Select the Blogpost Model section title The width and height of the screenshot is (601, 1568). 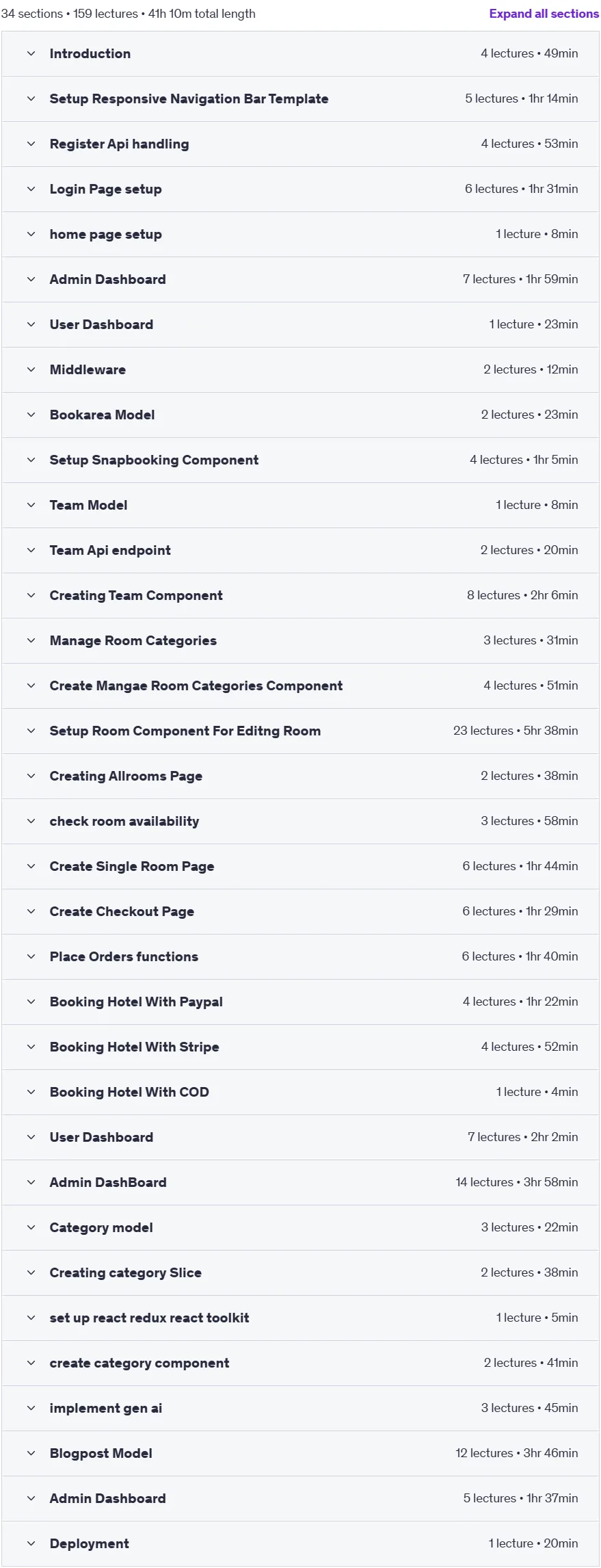101,1453
